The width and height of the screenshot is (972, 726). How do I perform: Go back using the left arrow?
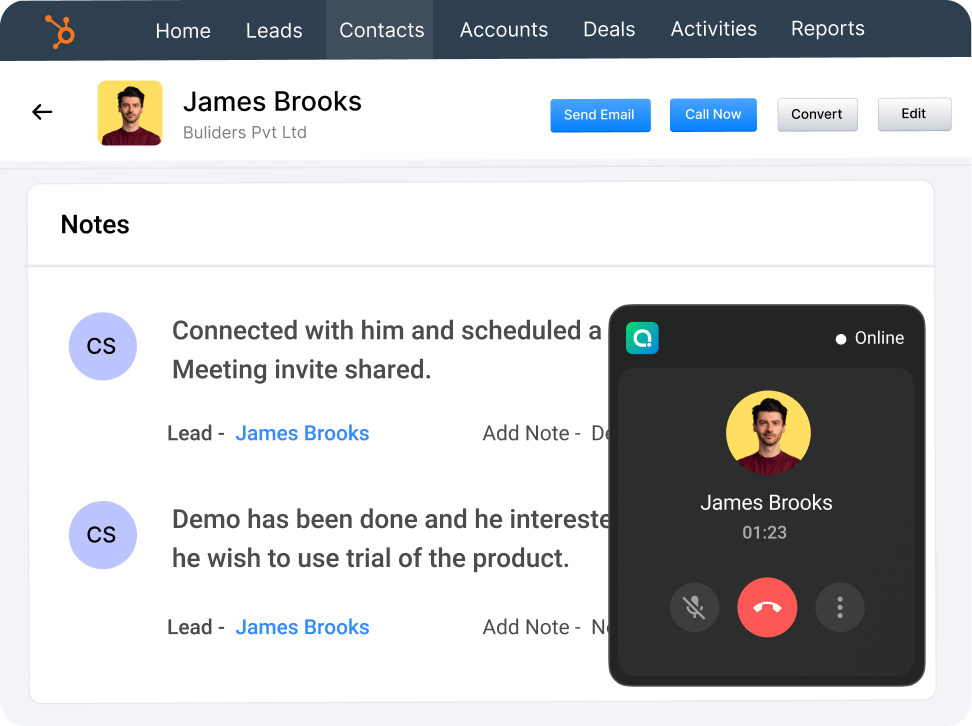(42, 112)
